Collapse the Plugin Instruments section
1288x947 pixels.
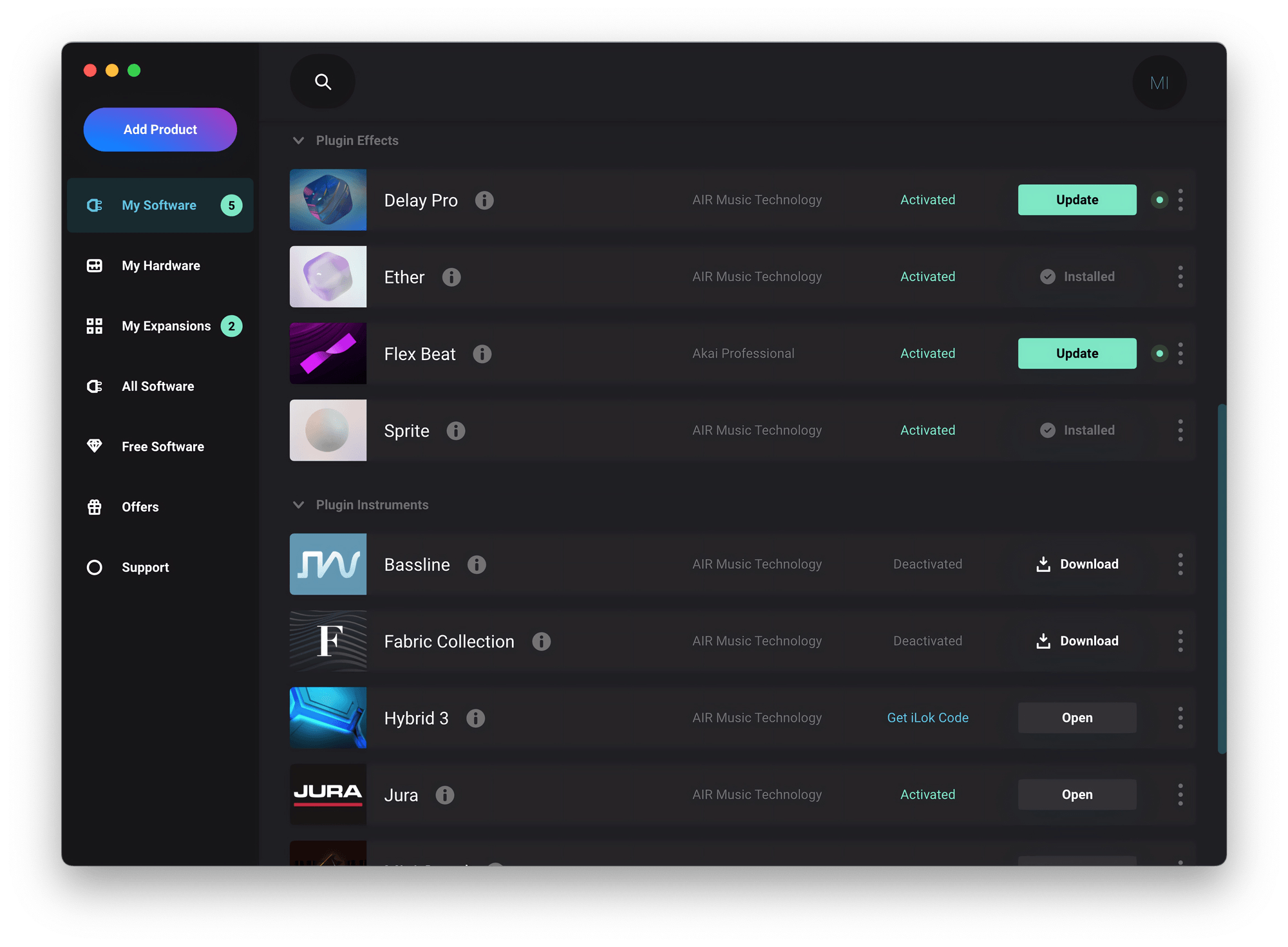pos(298,505)
